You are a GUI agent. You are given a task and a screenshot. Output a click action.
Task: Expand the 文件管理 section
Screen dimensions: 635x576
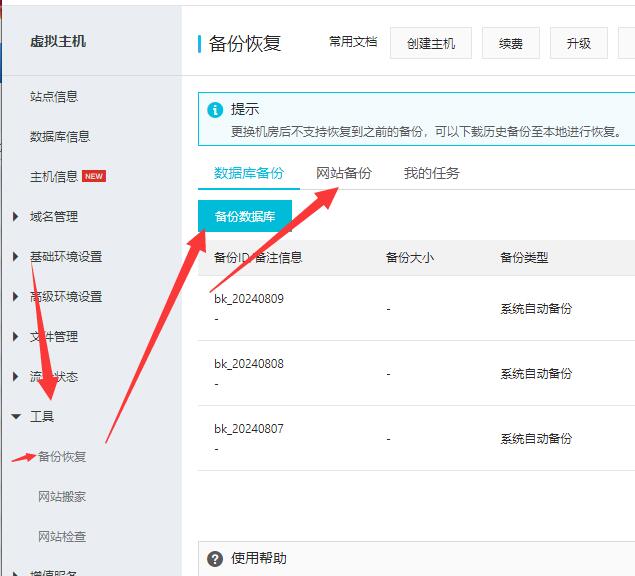[54, 337]
